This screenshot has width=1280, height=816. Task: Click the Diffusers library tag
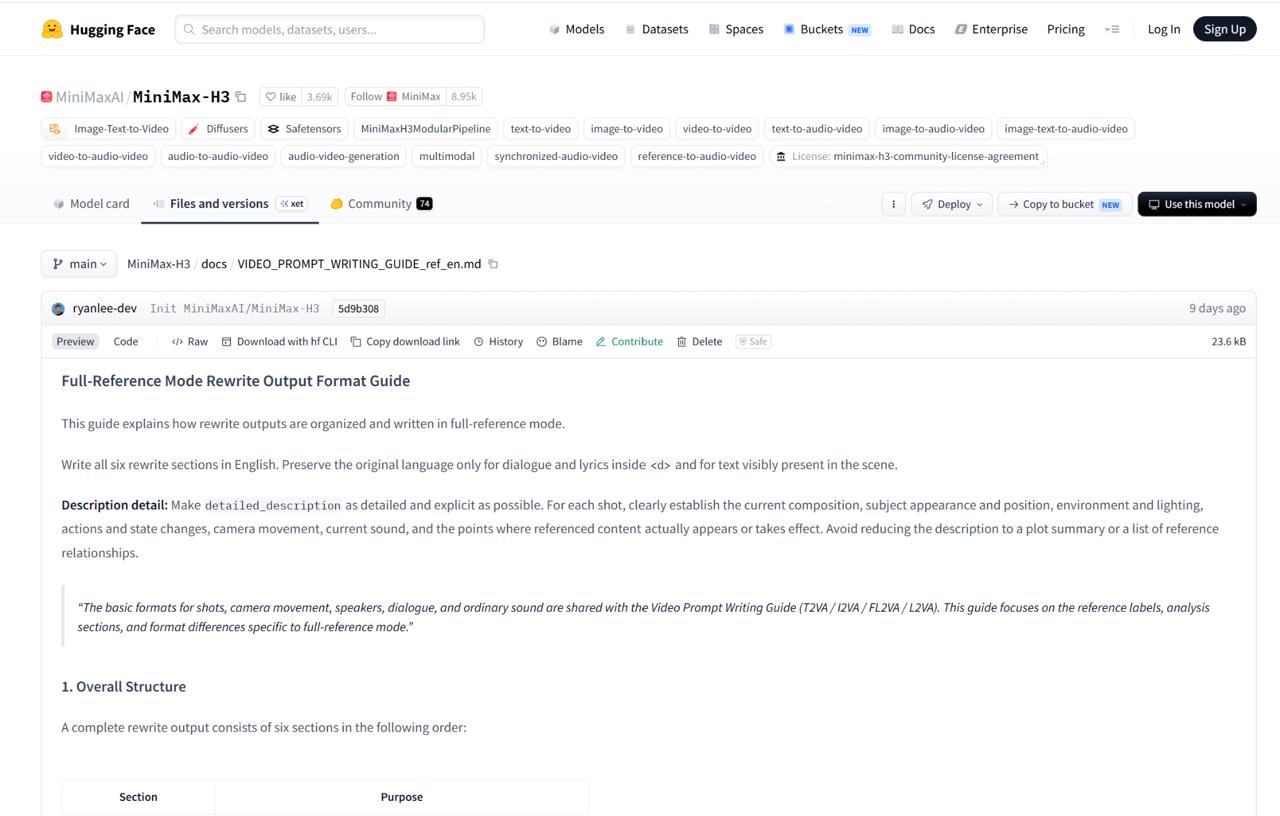217,129
